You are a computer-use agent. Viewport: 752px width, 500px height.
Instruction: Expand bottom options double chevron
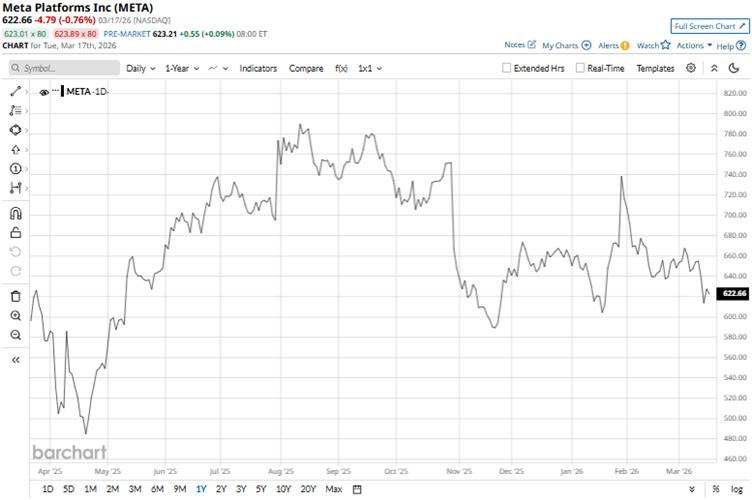[692, 489]
